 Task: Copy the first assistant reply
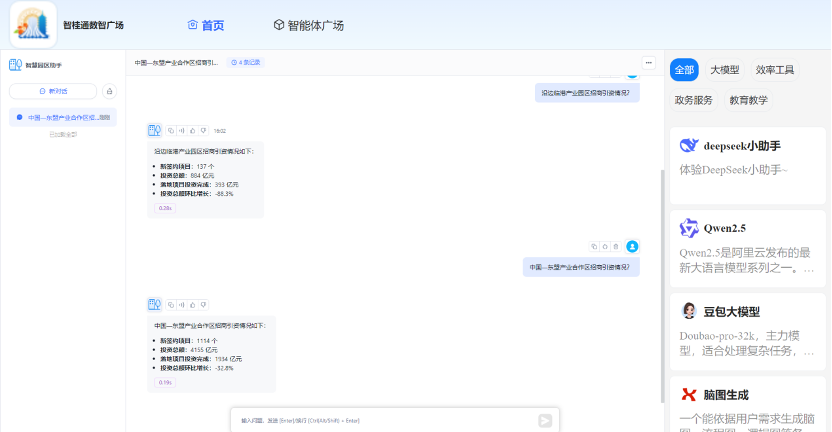click(171, 130)
